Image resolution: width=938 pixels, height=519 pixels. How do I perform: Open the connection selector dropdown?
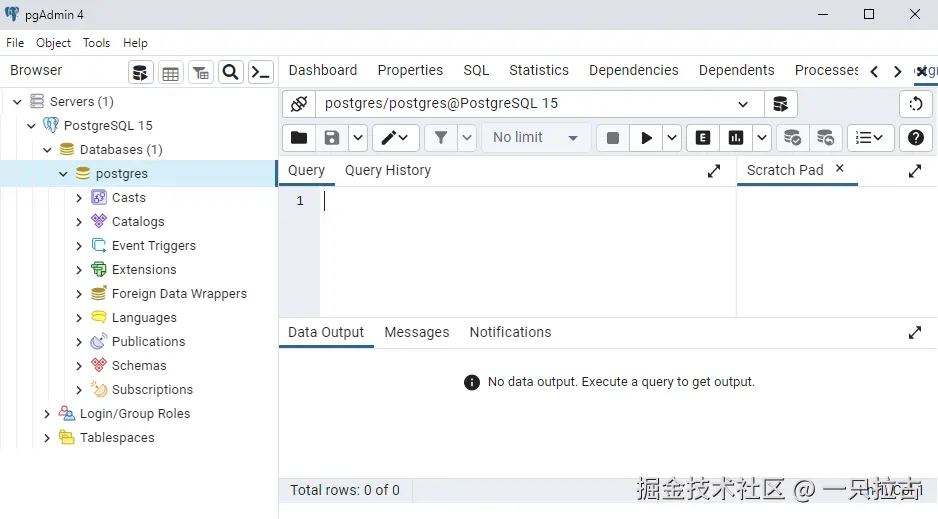pos(742,104)
